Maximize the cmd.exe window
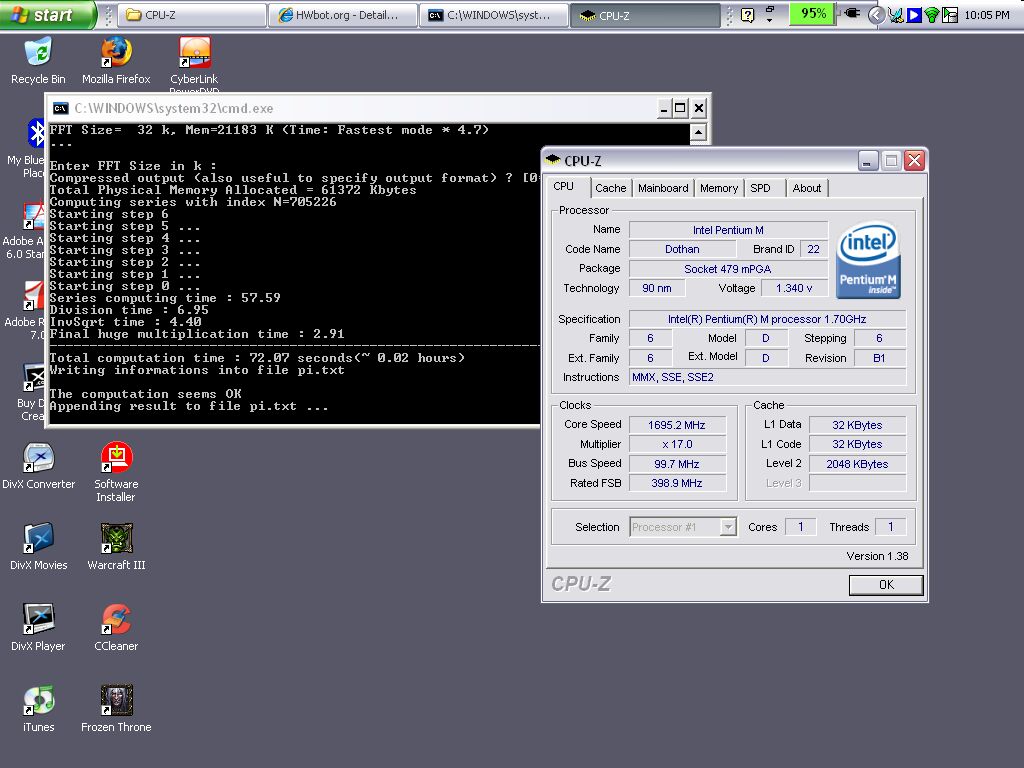 [680, 108]
